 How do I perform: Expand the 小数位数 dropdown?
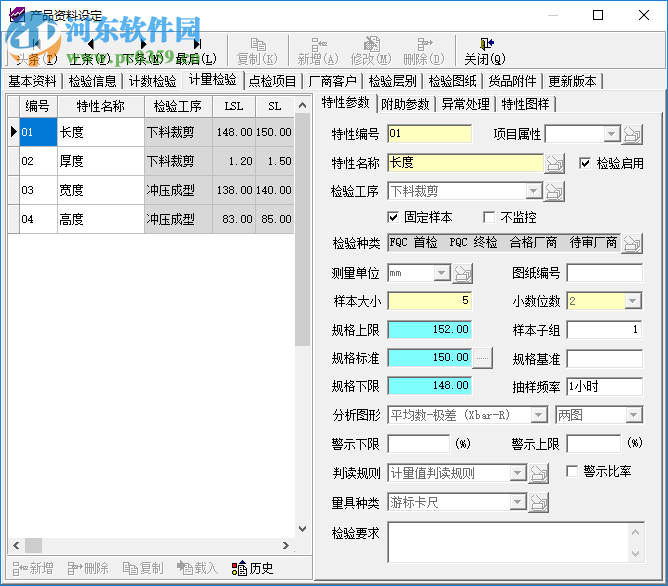(x=633, y=301)
